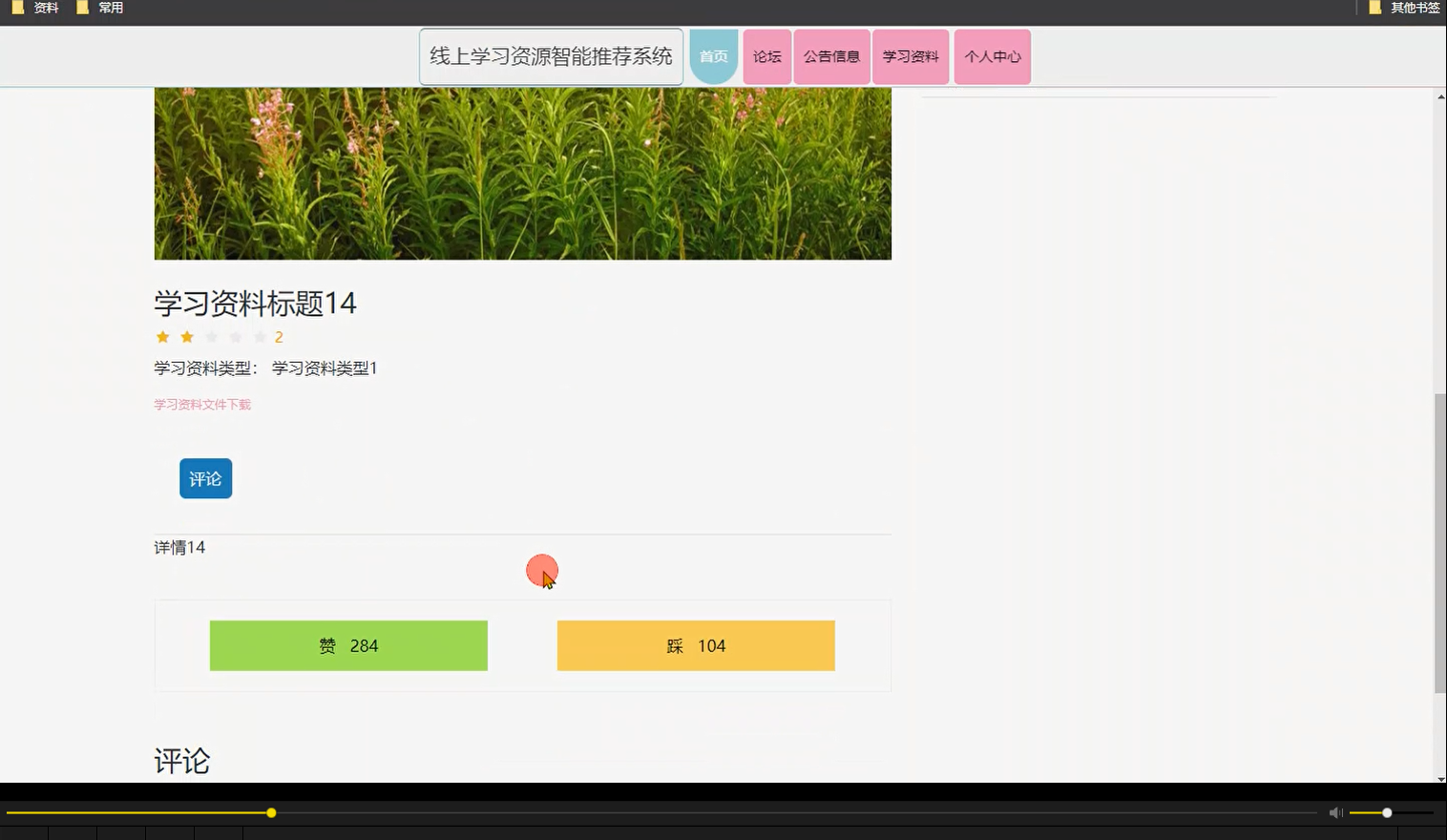
Task: Open the 公告信息 tab
Action: pyautogui.click(x=831, y=56)
